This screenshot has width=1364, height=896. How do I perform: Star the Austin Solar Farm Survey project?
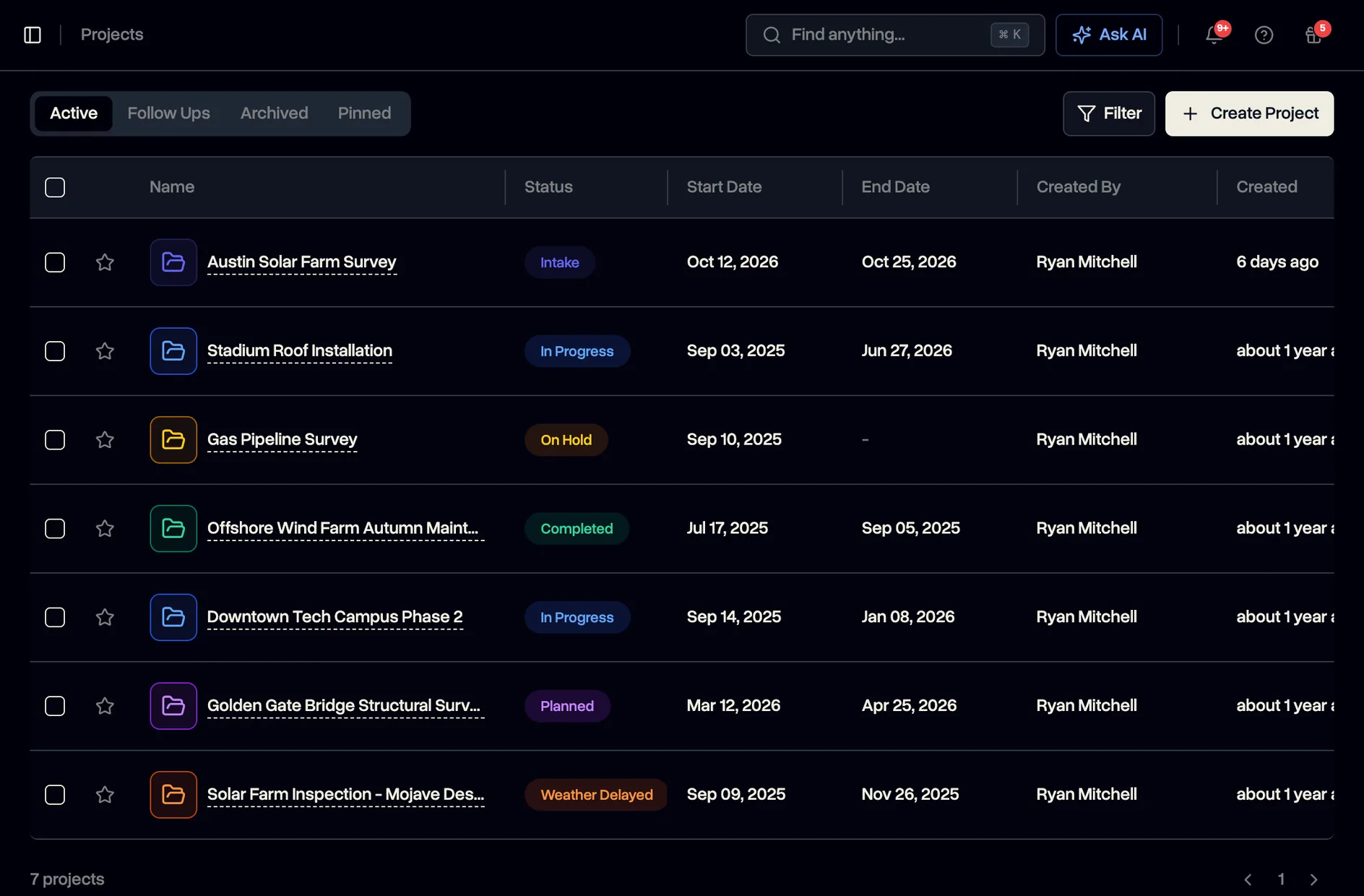(x=105, y=262)
